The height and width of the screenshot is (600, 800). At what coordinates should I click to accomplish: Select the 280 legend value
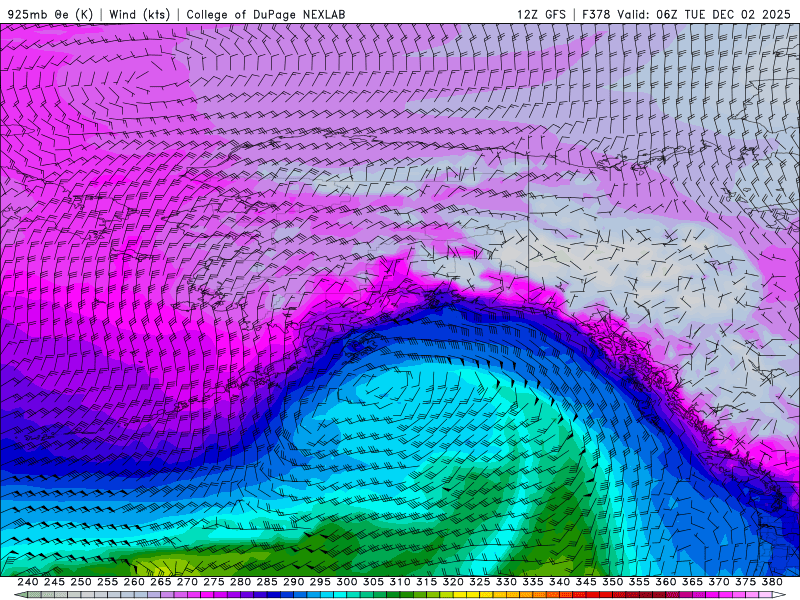click(x=240, y=582)
